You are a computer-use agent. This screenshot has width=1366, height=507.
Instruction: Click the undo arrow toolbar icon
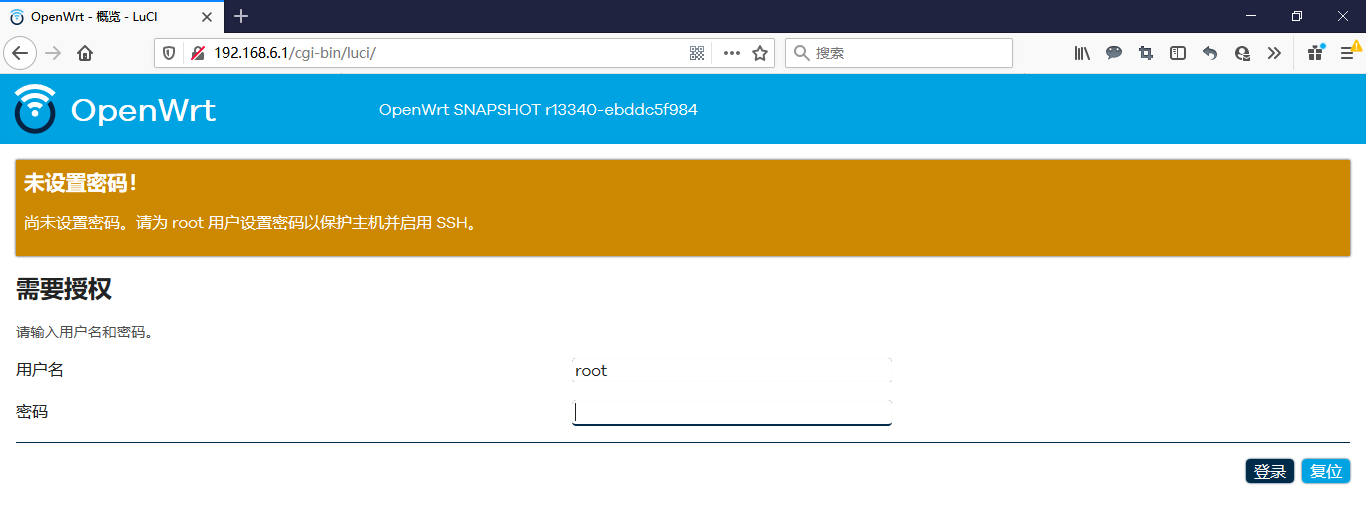[x=1210, y=53]
